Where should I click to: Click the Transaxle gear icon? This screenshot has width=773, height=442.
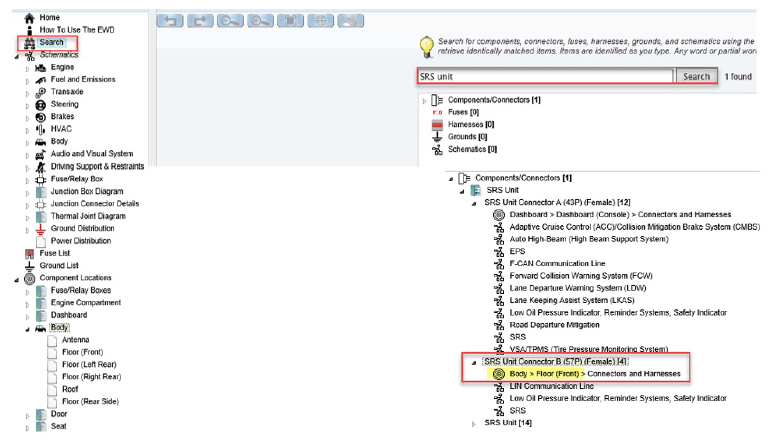click(x=40, y=92)
